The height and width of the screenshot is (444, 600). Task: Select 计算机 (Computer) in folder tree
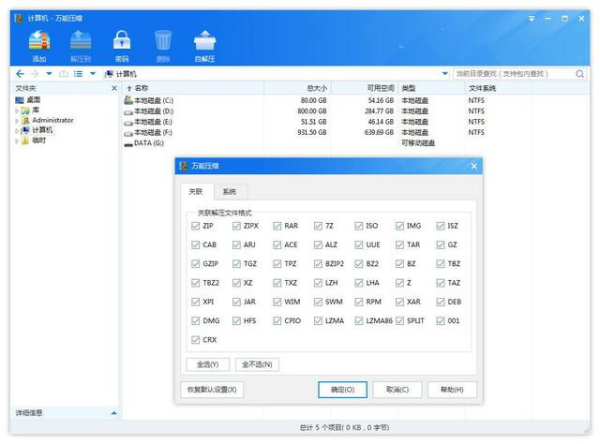click(37, 130)
